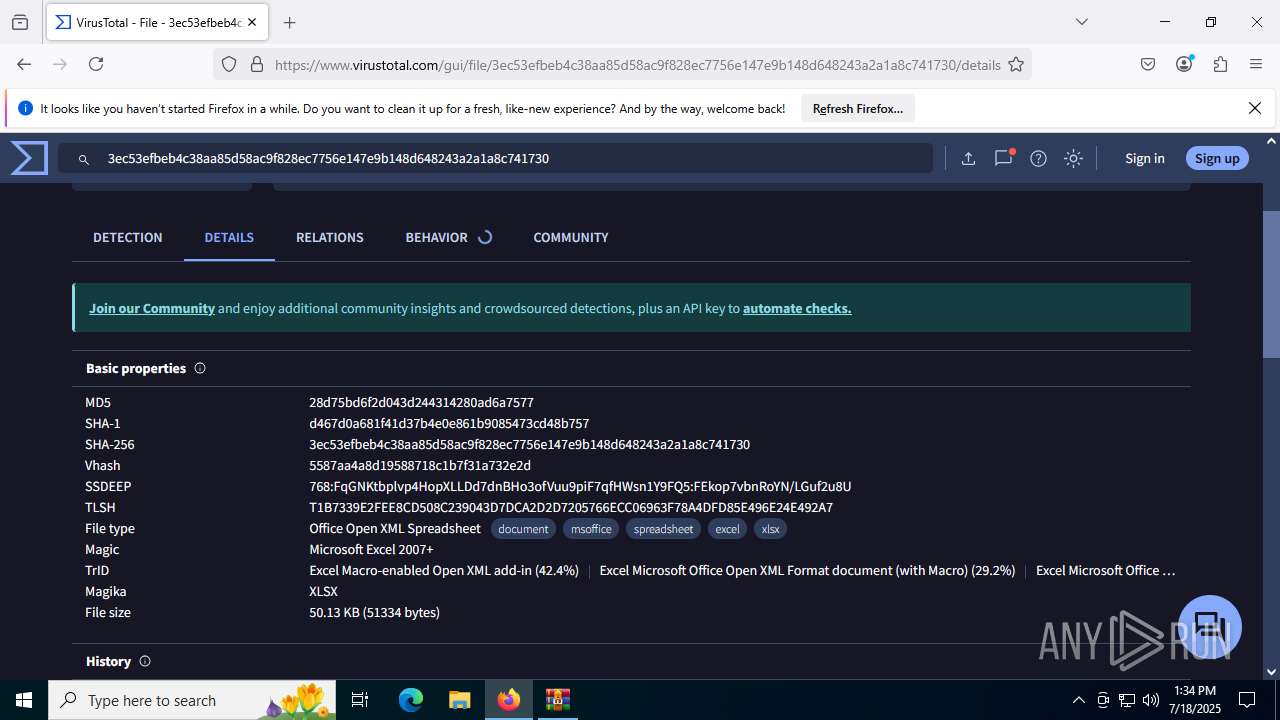Image resolution: width=1280 pixels, height=720 pixels.
Task: Open the Windows notification center
Action: (1247, 700)
